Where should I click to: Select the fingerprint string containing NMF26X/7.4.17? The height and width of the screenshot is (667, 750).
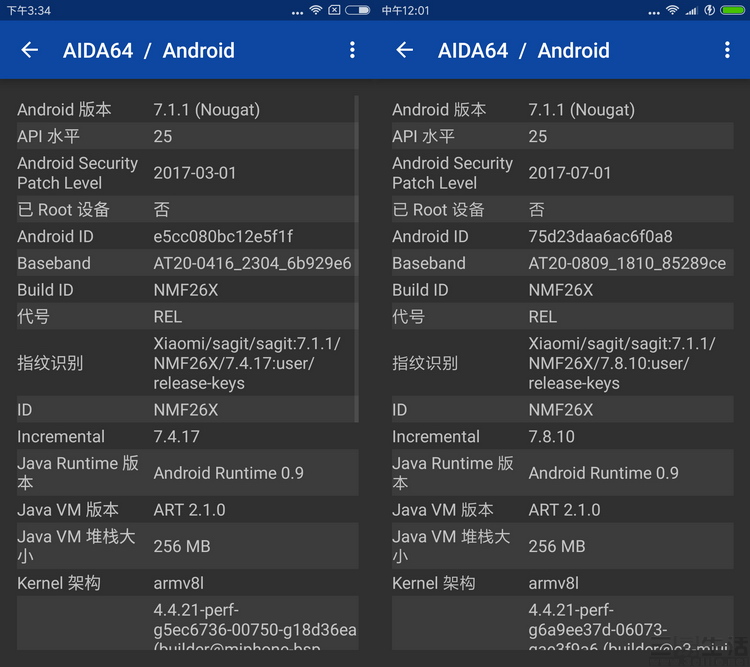[x=247, y=363]
